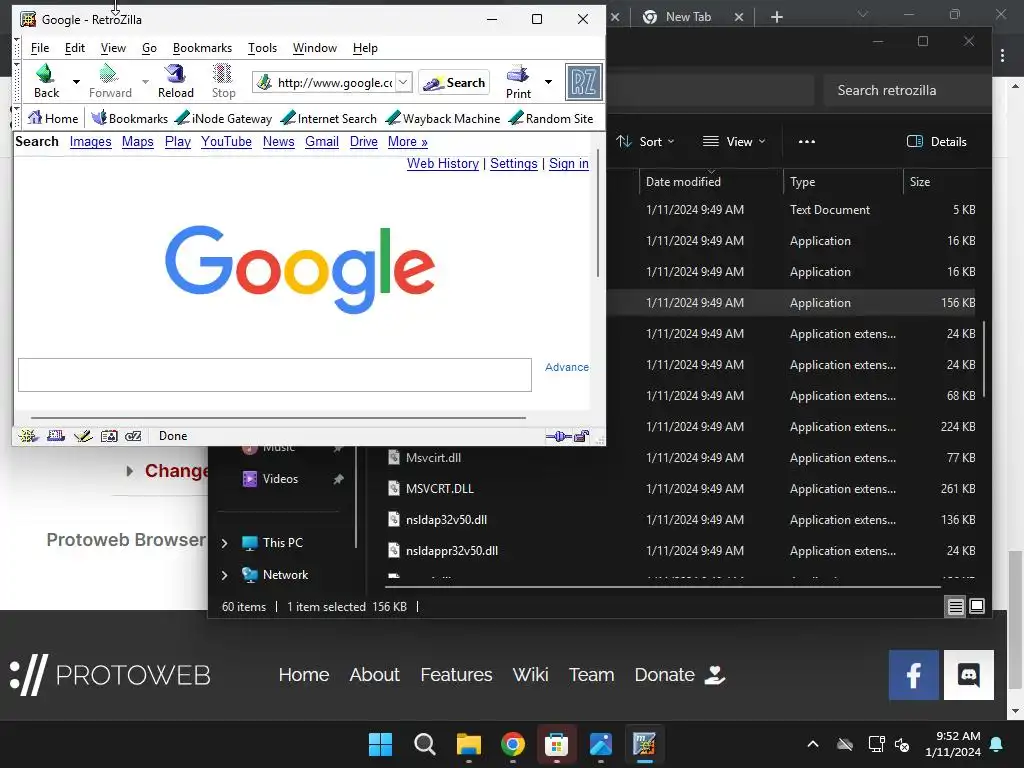This screenshot has width=1024, height=768.
Task: Open the Print options dropdown arrow
Action: coord(549,82)
